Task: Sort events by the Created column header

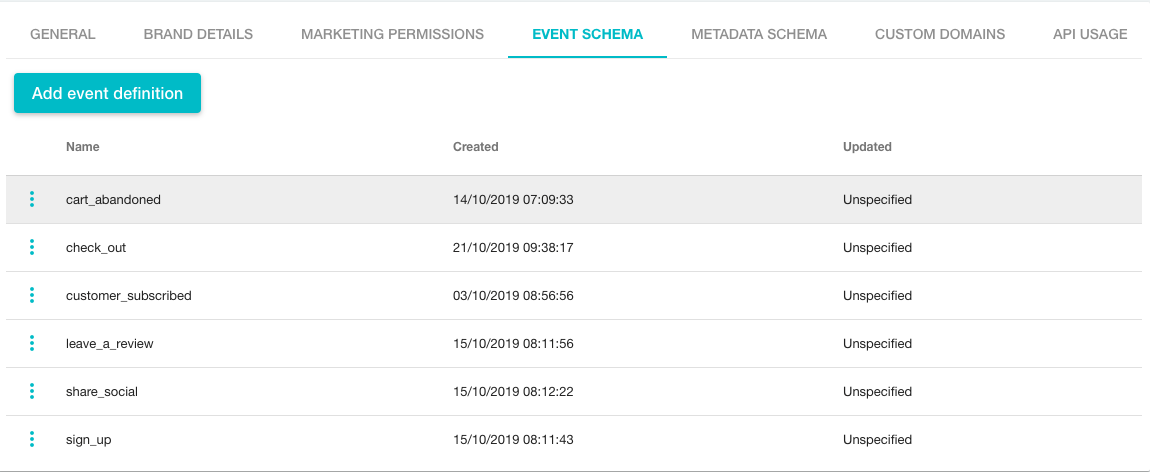Action: point(475,147)
